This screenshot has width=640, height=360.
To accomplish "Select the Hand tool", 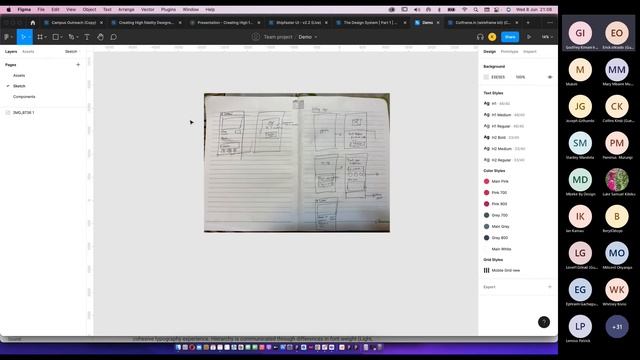I will pos(100,37).
